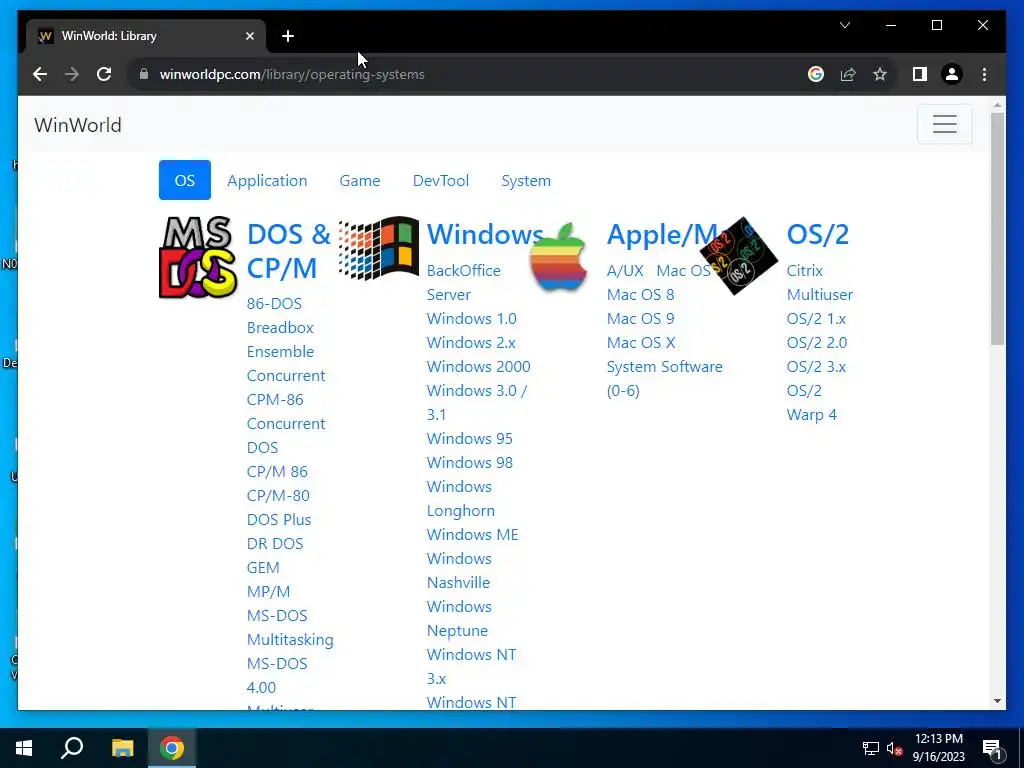Open the GEM link

click(263, 568)
